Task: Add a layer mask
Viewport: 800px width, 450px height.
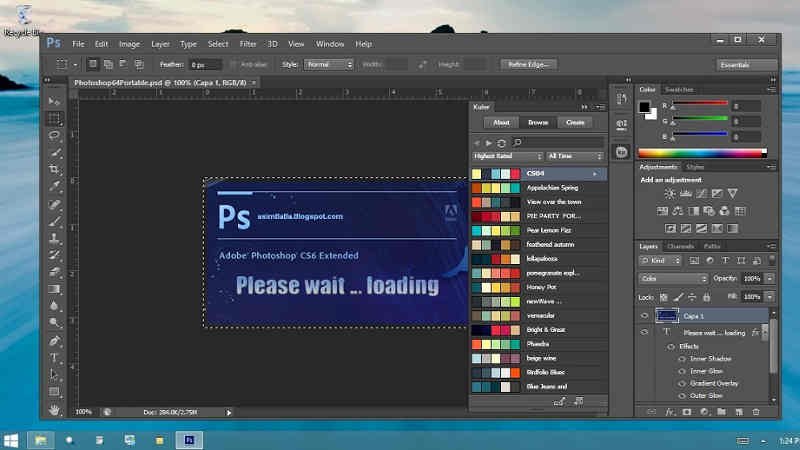Action: click(x=687, y=412)
